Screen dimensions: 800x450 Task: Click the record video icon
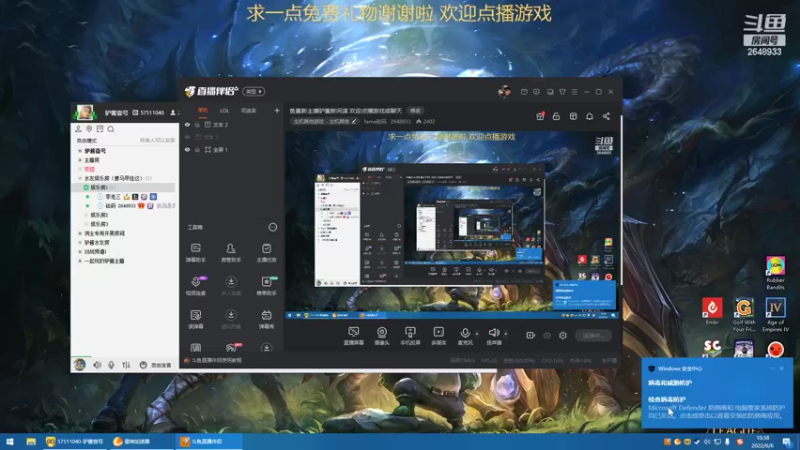click(x=531, y=335)
